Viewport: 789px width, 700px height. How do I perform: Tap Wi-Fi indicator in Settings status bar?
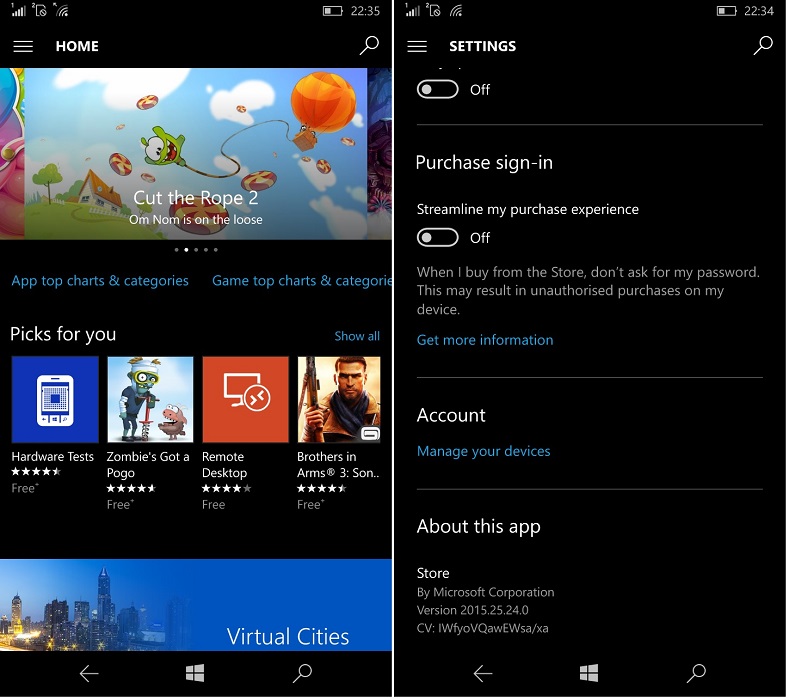(x=457, y=11)
